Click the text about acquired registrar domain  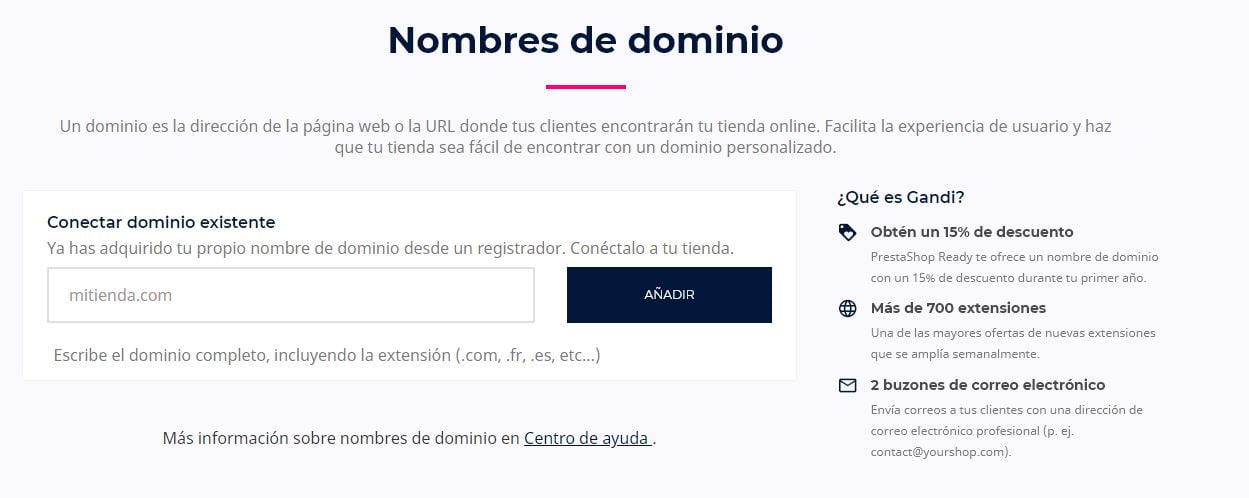[x=390, y=248]
